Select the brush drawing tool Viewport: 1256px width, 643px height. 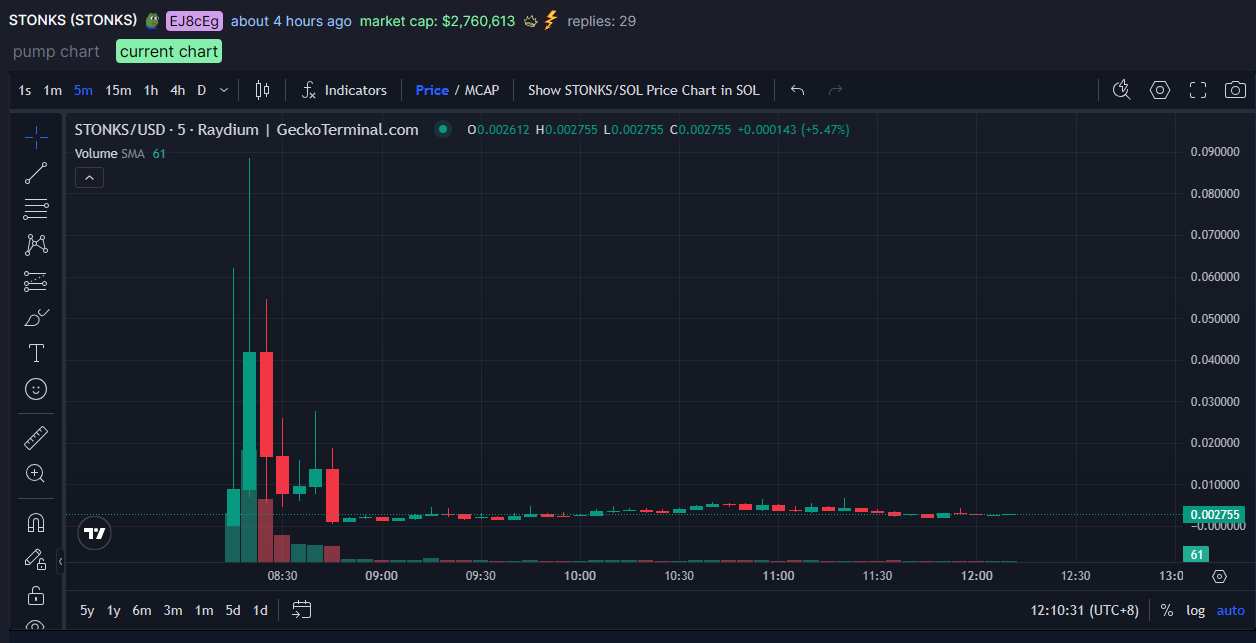pos(36,317)
